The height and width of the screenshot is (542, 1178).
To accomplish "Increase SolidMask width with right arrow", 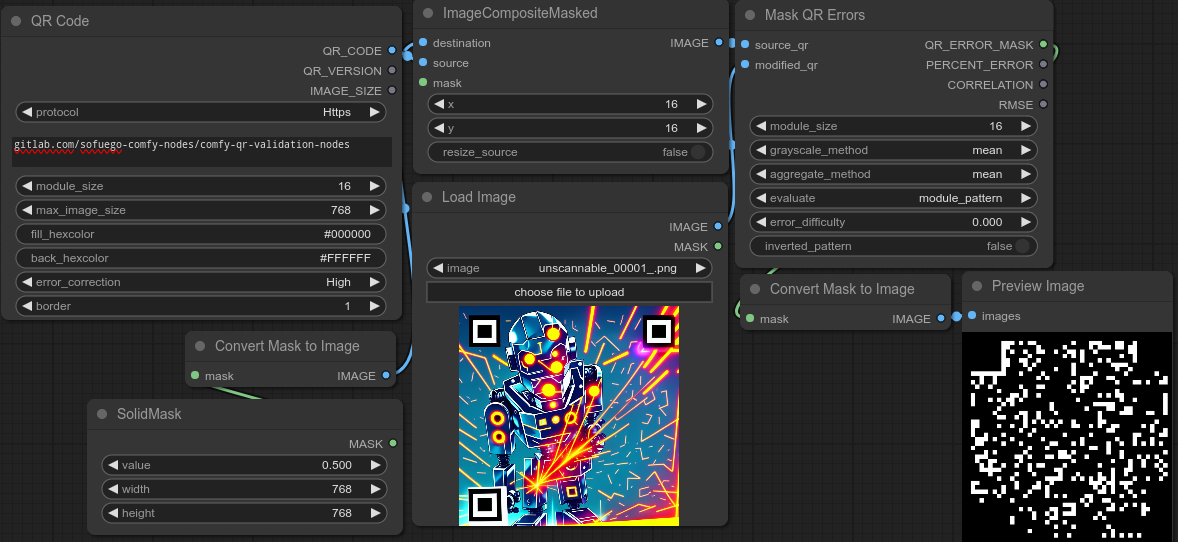I will coord(375,489).
